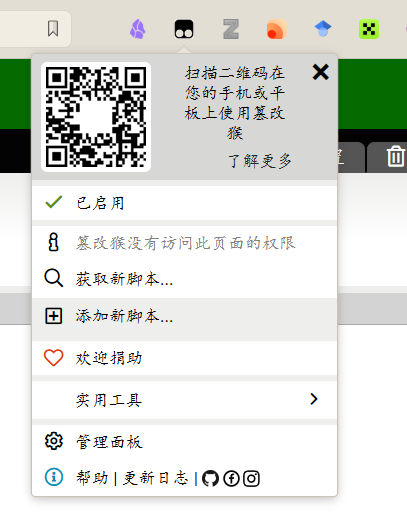Open the purple crystal extension icon
The width and height of the screenshot is (407, 517).
137,29
